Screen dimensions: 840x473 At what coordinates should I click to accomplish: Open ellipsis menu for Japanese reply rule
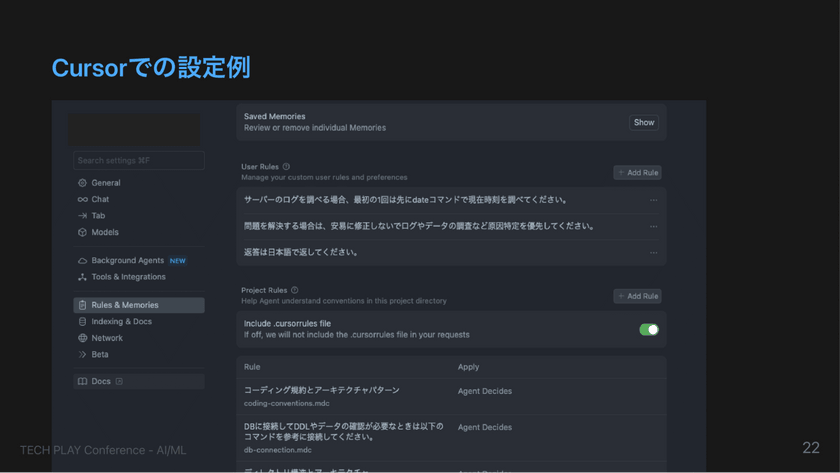(654, 252)
